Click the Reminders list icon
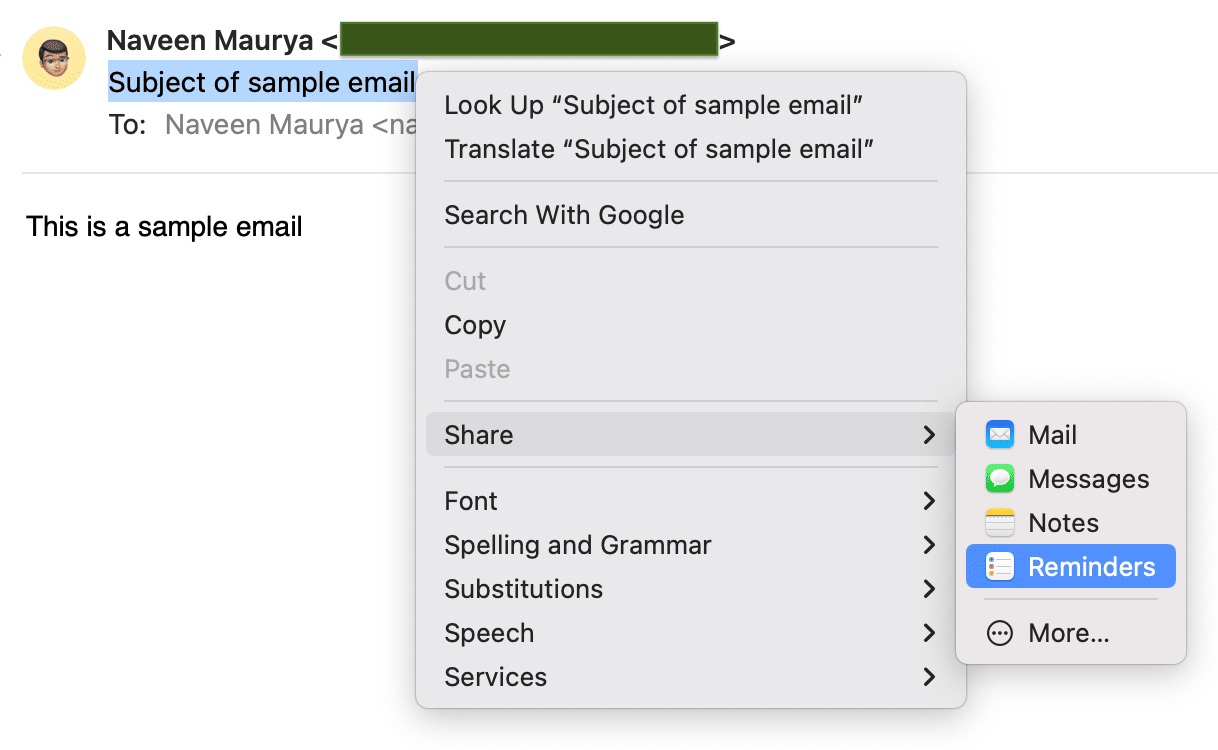The image size is (1218, 750). 1000,567
